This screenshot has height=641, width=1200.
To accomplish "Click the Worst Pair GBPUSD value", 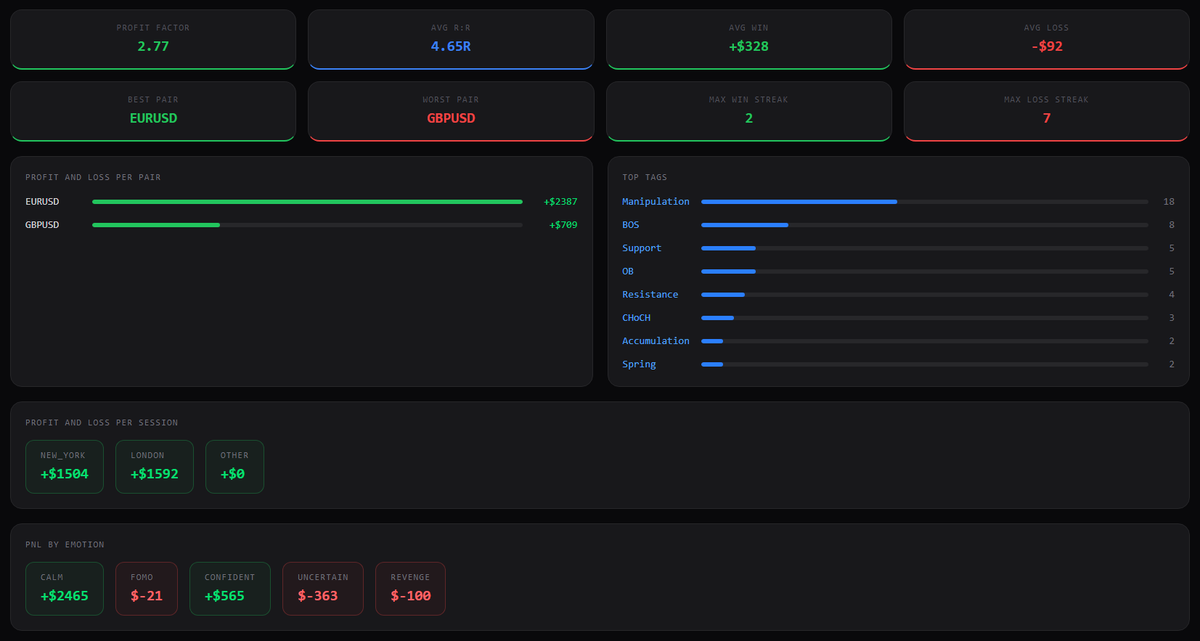I will 451,118.
